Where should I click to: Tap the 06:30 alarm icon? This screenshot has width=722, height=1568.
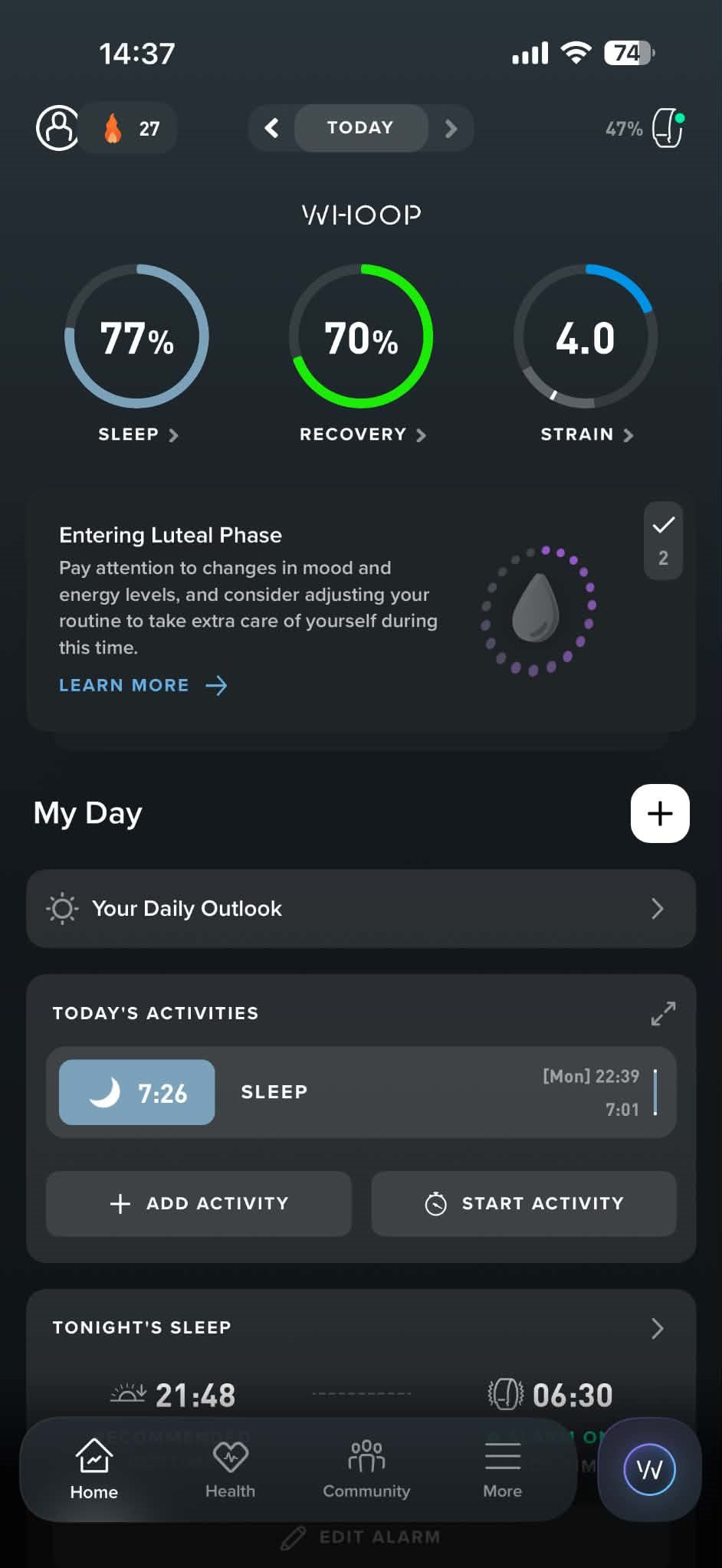point(506,1394)
